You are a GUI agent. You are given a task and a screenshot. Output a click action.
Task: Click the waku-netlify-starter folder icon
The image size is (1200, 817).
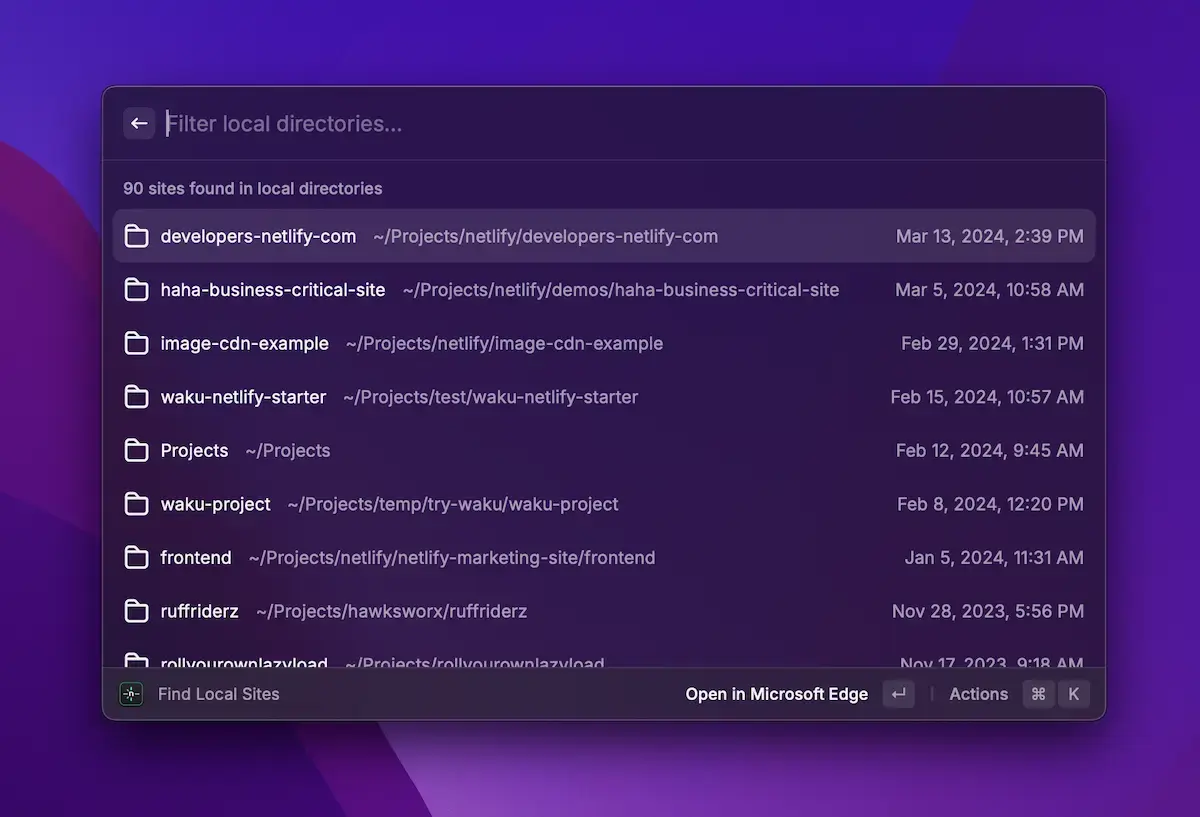(136, 397)
